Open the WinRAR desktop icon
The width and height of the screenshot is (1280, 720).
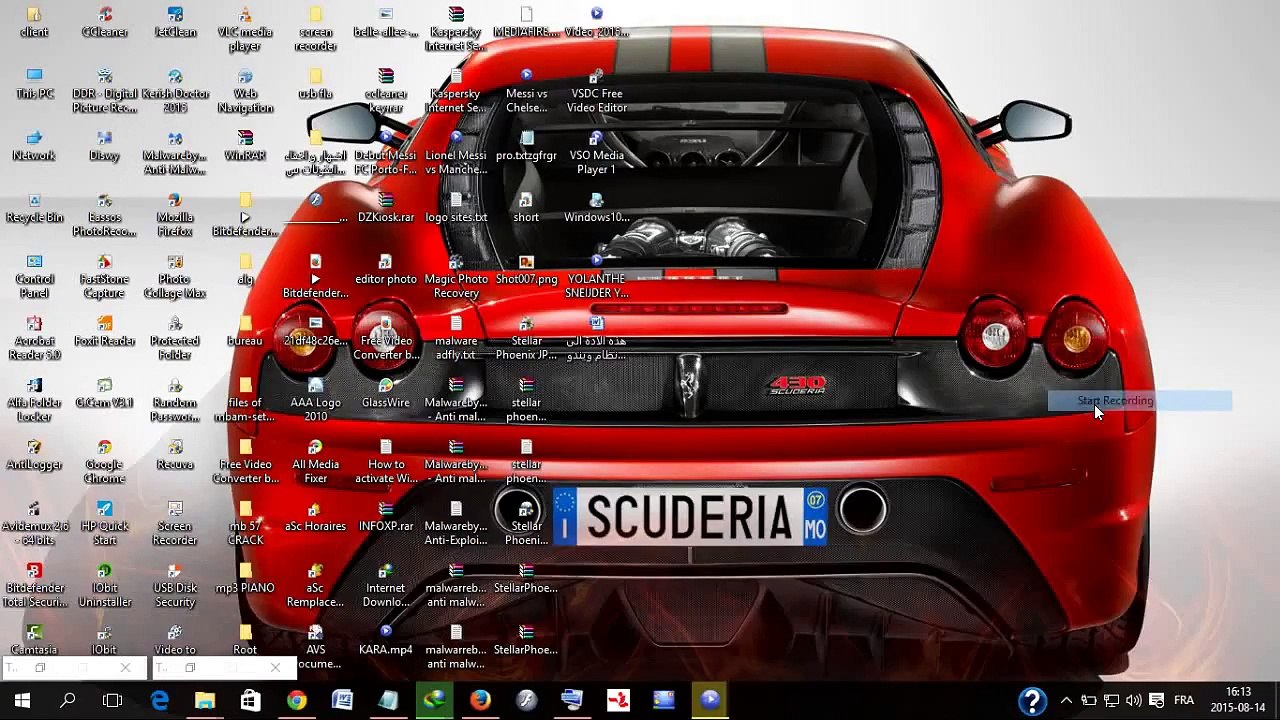[x=245, y=147]
